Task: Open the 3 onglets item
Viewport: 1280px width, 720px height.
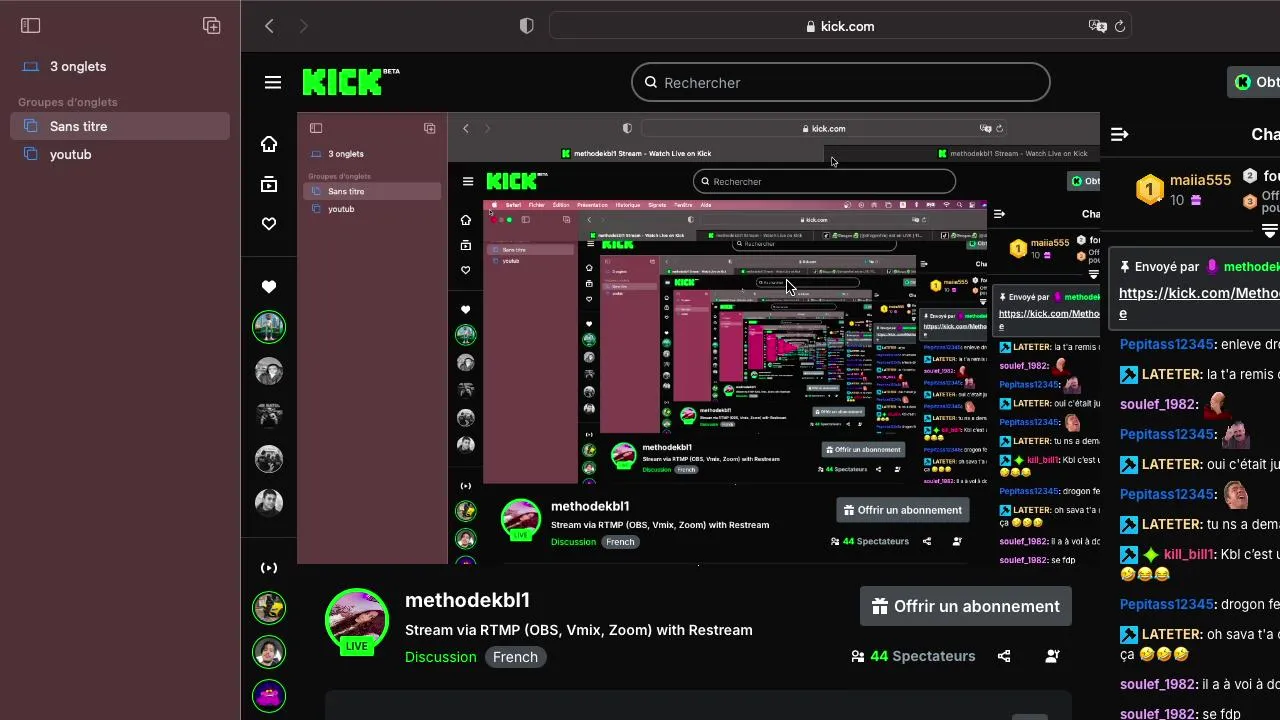Action: 120,66
